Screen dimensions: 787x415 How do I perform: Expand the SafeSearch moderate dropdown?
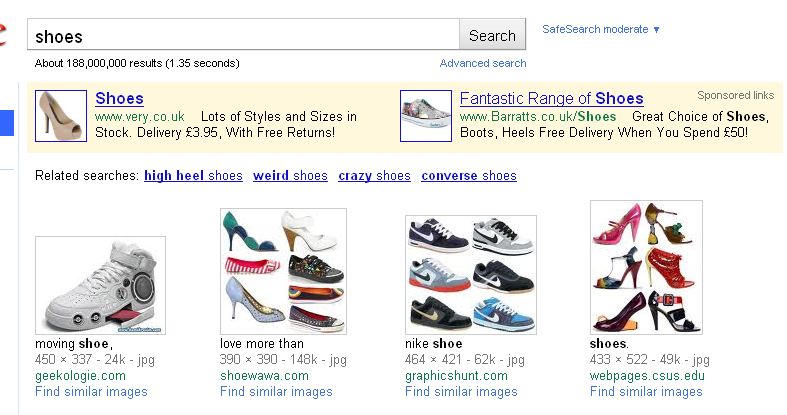(601, 29)
